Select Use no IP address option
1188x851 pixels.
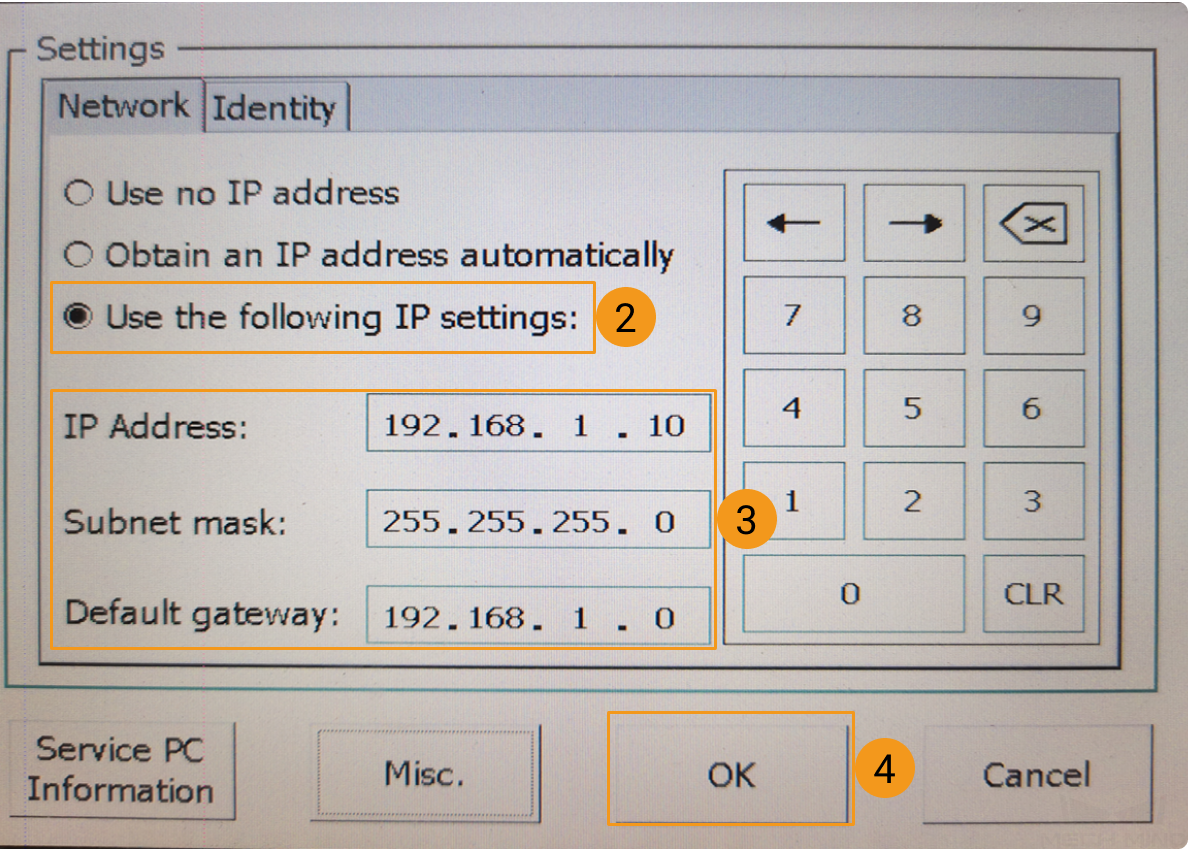pyautogui.click(x=232, y=193)
